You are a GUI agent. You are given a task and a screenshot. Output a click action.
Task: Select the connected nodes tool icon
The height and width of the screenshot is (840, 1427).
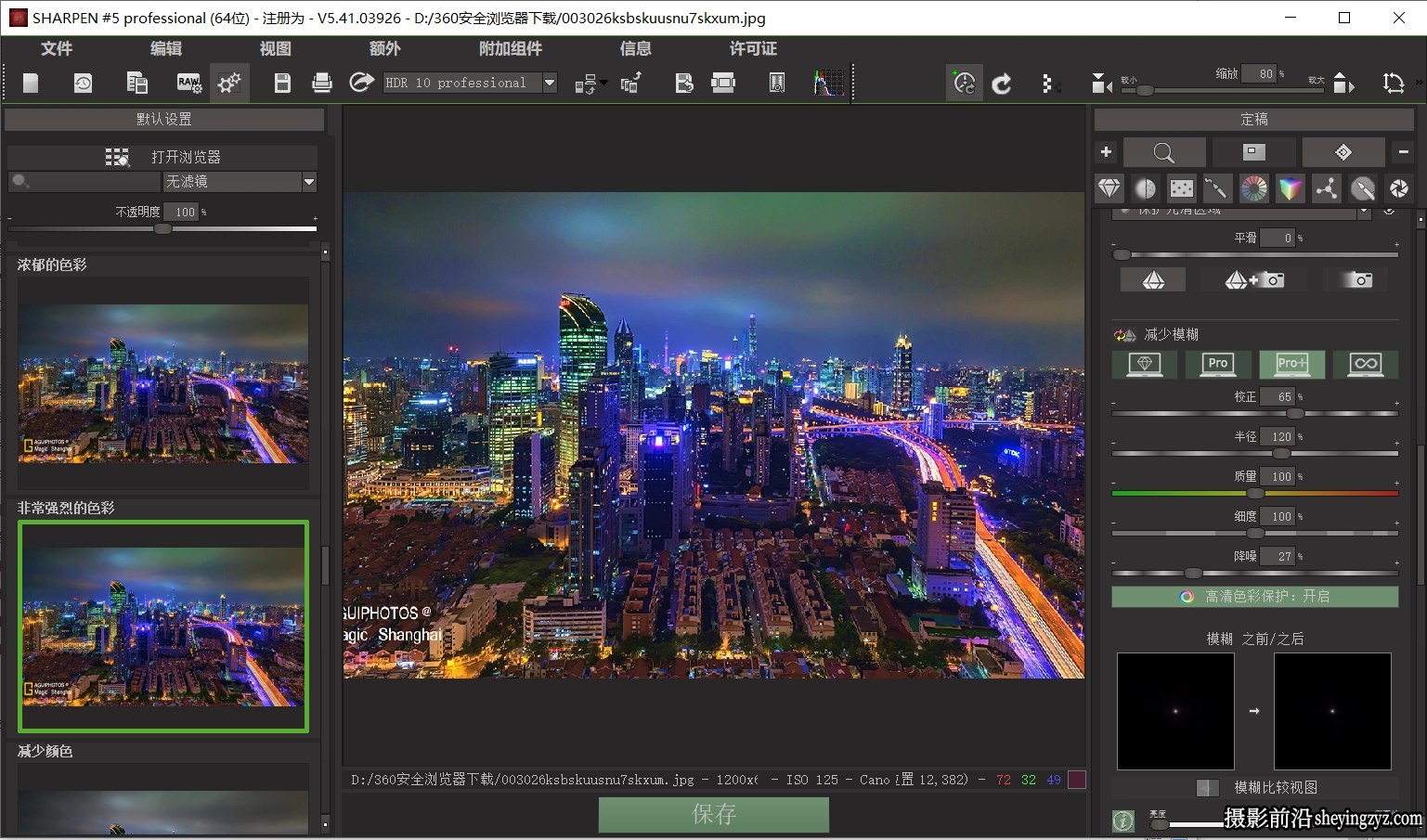tap(1327, 188)
